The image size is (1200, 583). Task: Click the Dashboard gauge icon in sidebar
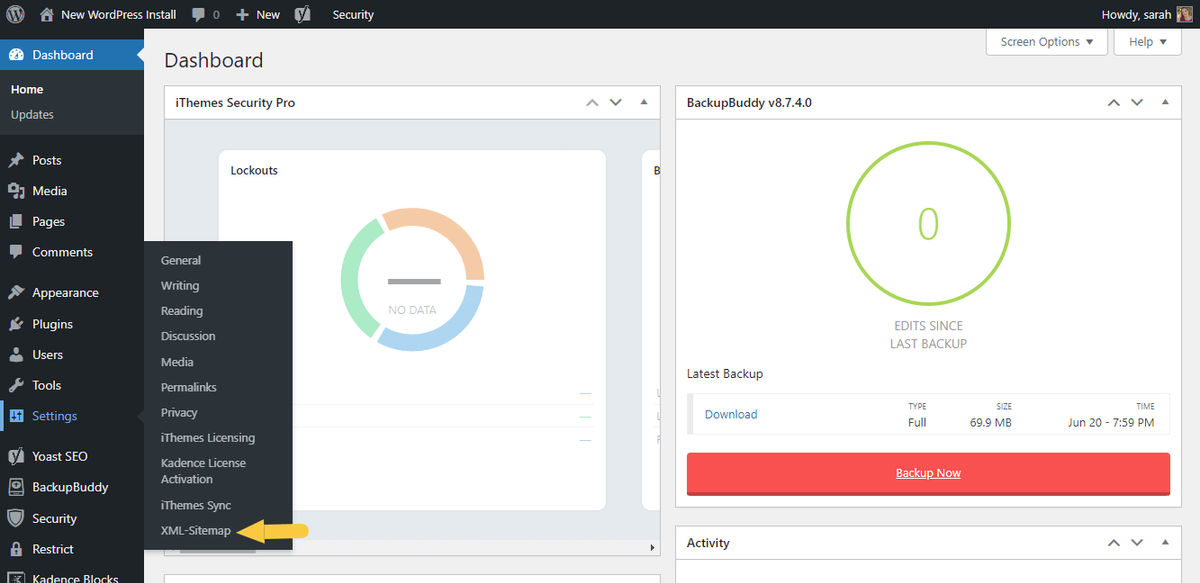coord(16,55)
